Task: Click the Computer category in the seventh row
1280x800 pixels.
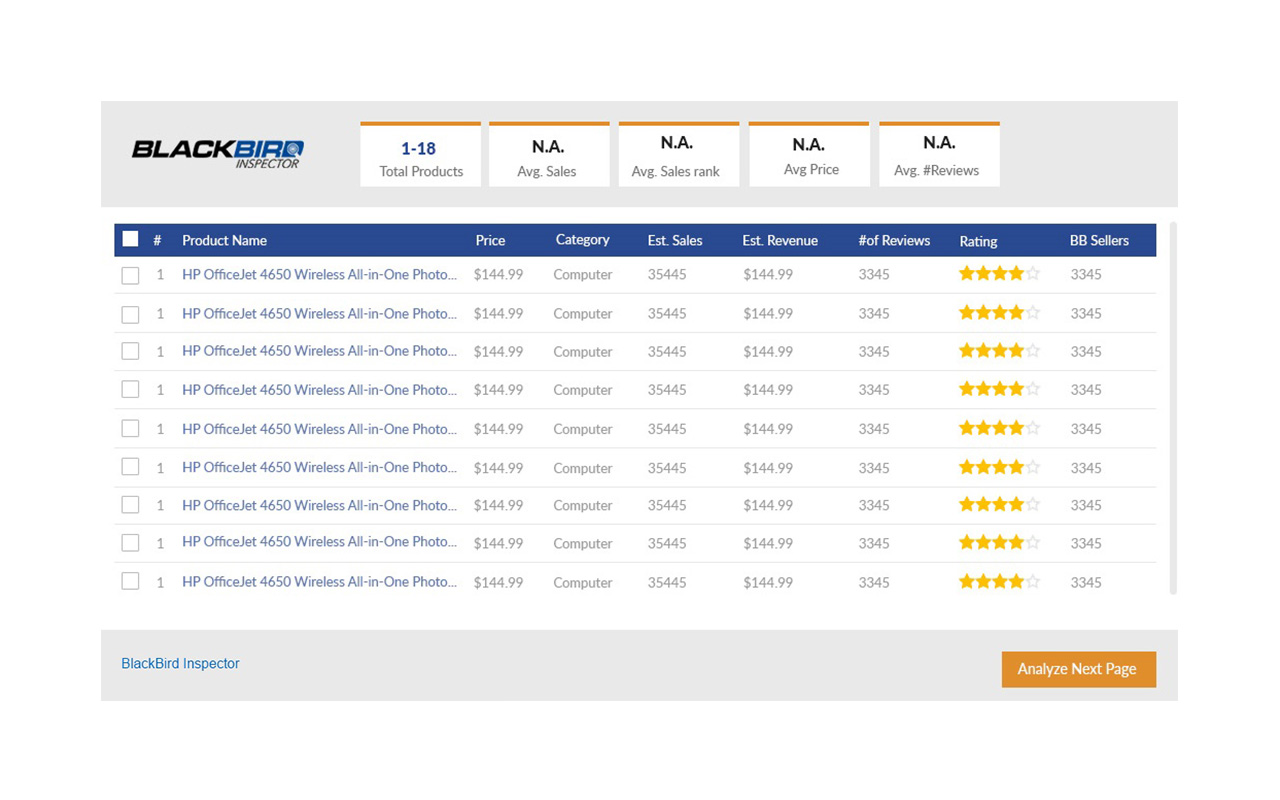Action: point(583,506)
